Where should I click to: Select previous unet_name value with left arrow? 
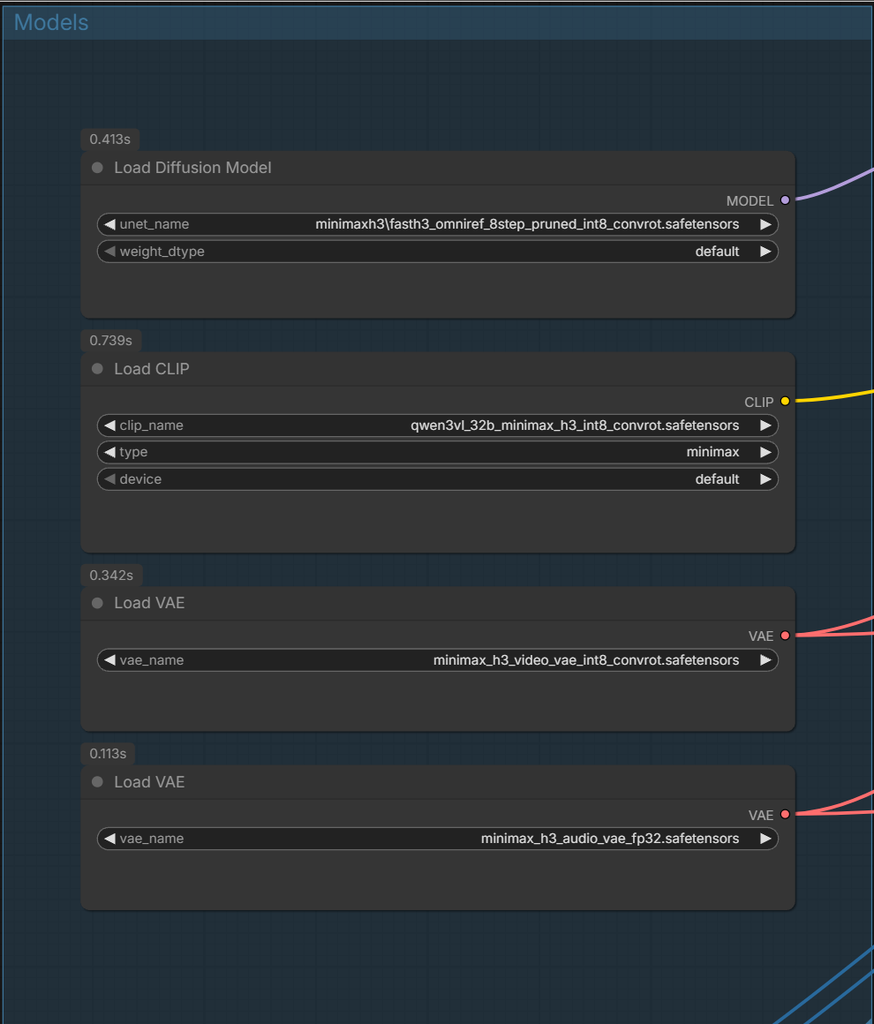pos(110,225)
